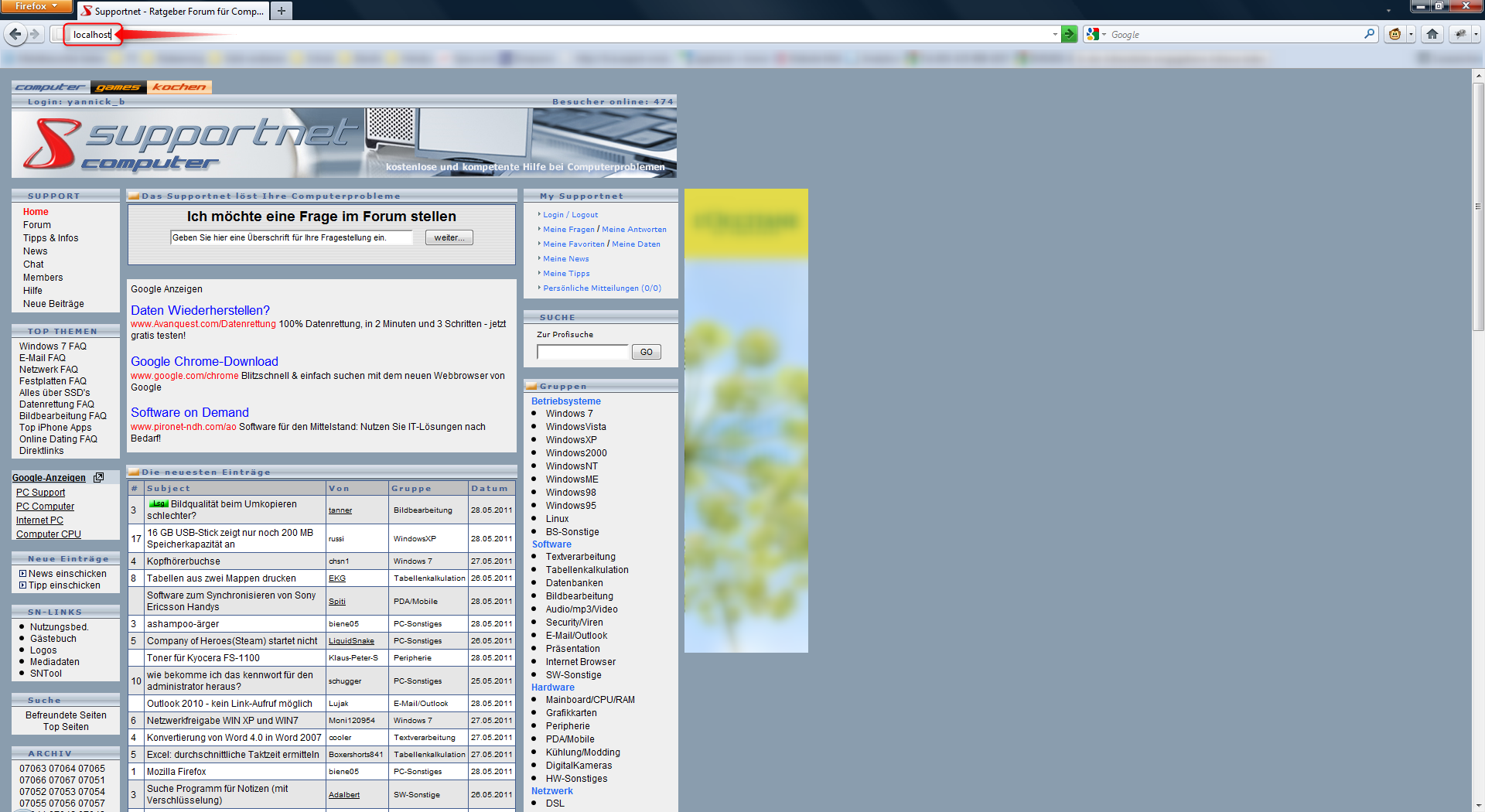Open Linux group entry
1485x812 pixels.
coord(557,519)
